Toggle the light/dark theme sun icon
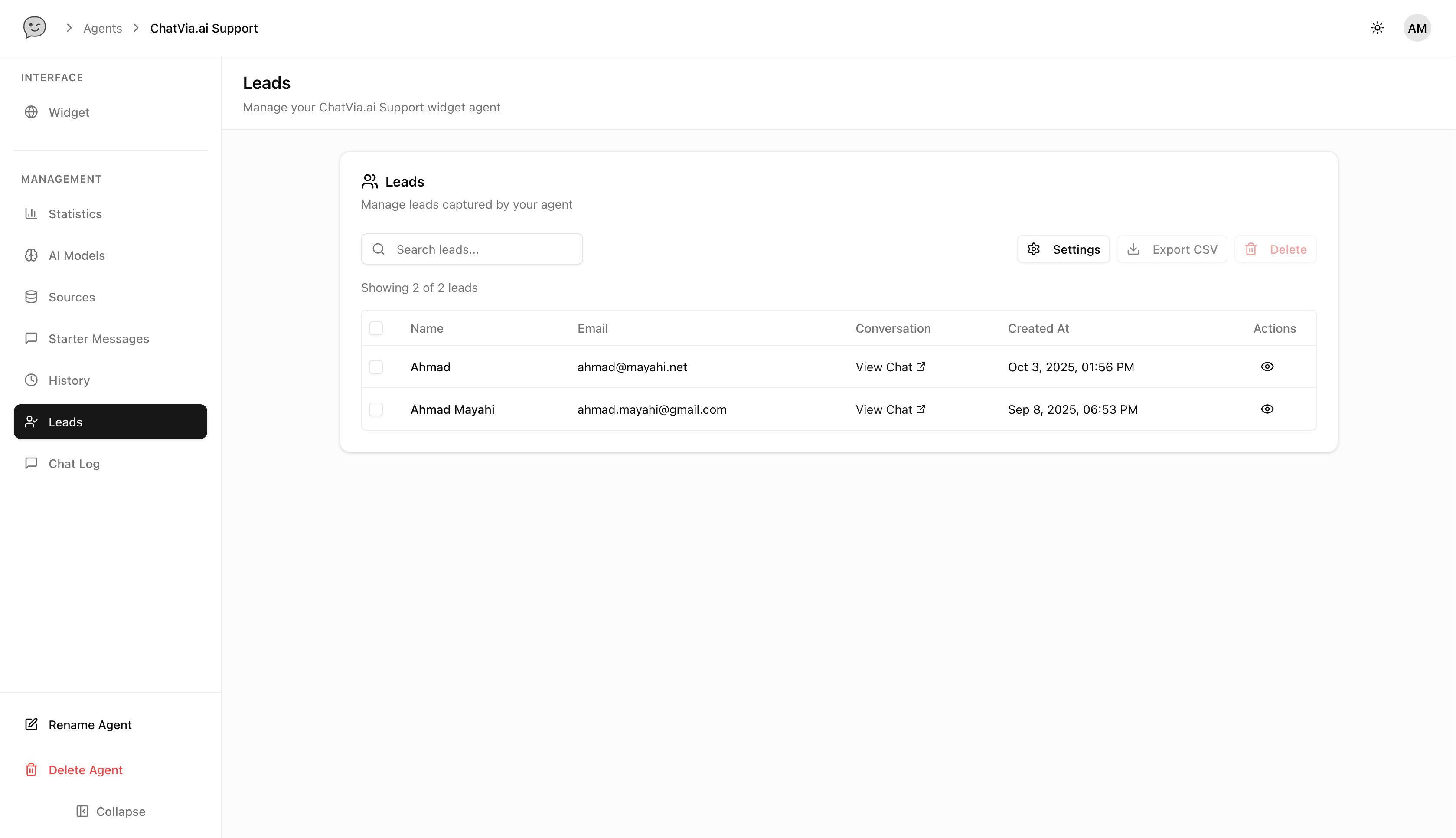Viewport: 1456px width, 838px height. pyautogui.click(x=1377, y=28)
